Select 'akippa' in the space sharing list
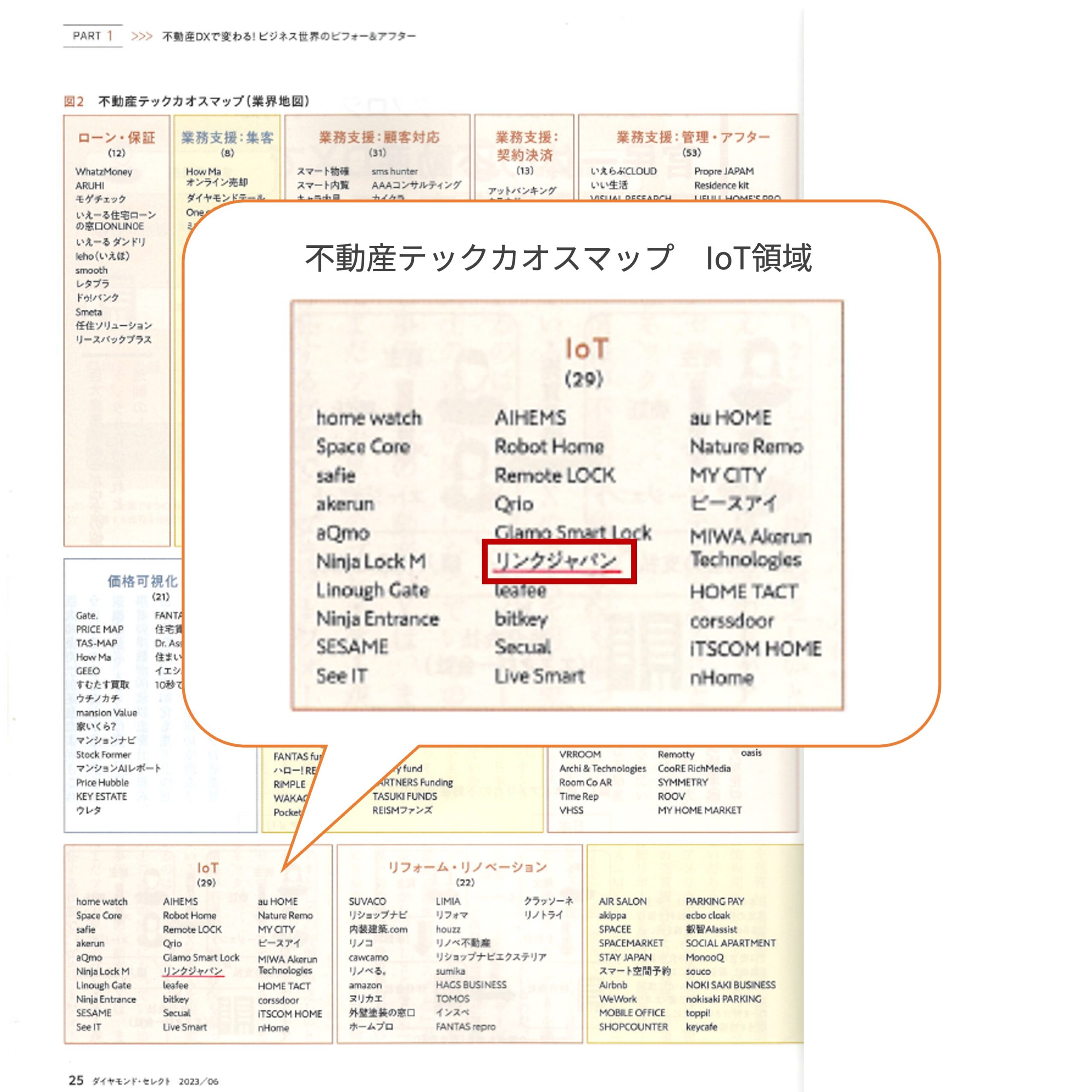This screenshot has height=1092, width=1092. point(613,915)
